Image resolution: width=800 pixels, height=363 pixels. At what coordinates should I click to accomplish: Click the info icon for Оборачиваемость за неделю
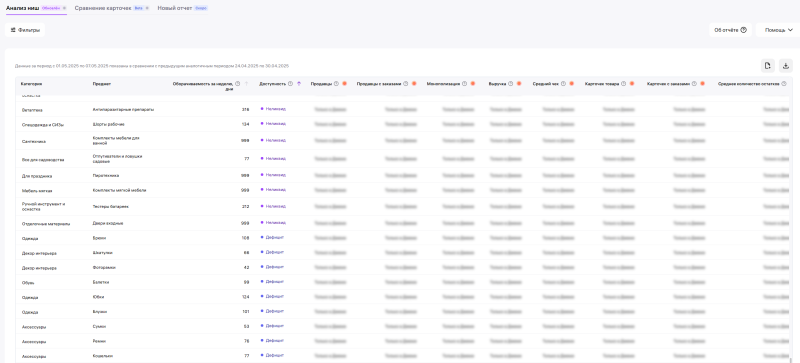click(238, 84)
